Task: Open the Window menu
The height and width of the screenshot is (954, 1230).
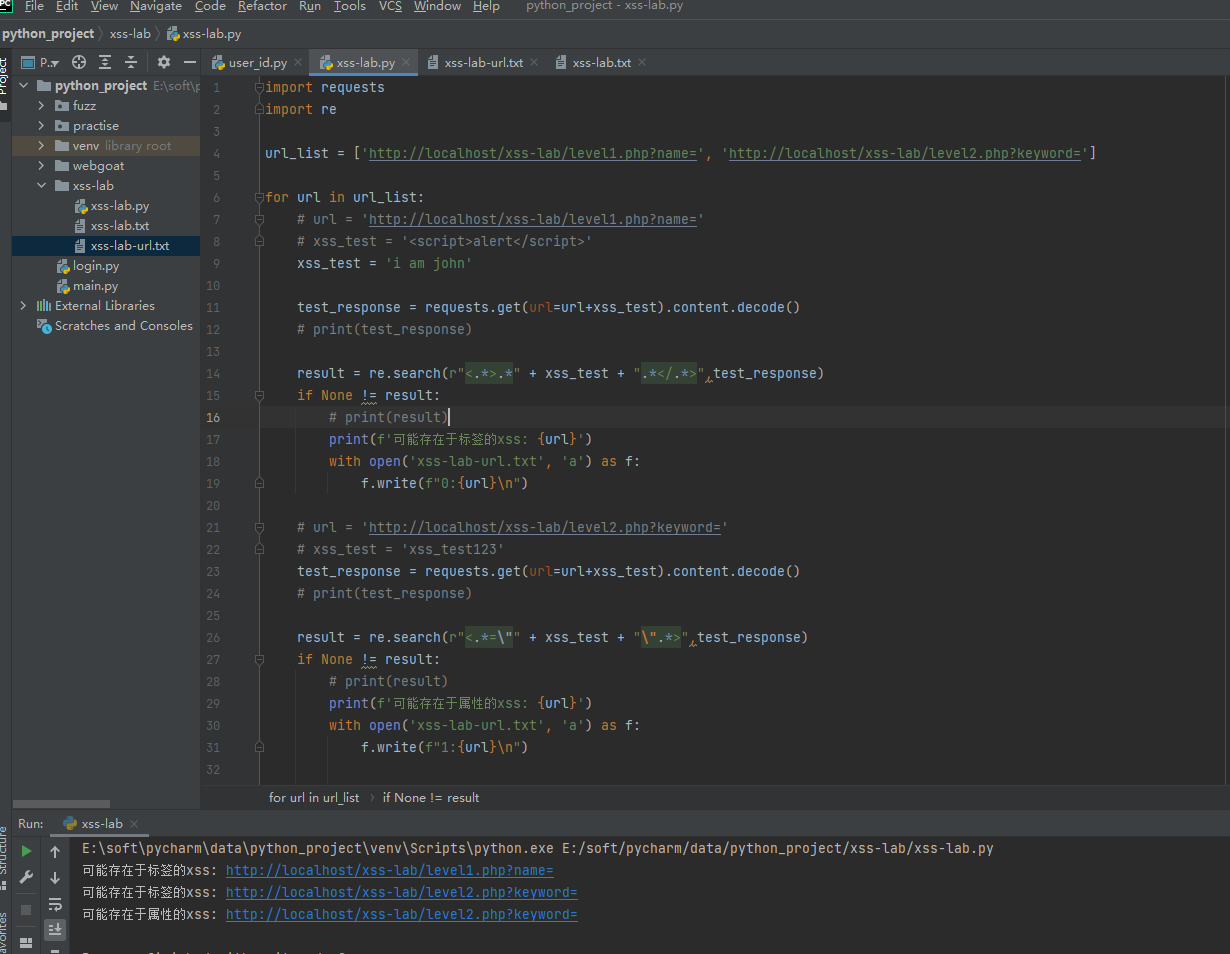Action: (437, 6)
